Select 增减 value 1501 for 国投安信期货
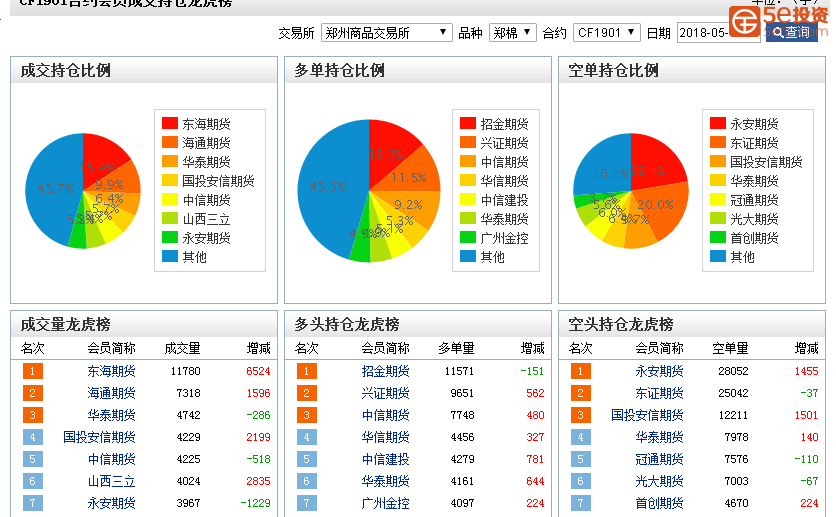Viewport: 836px width, 517px height. 806,415
